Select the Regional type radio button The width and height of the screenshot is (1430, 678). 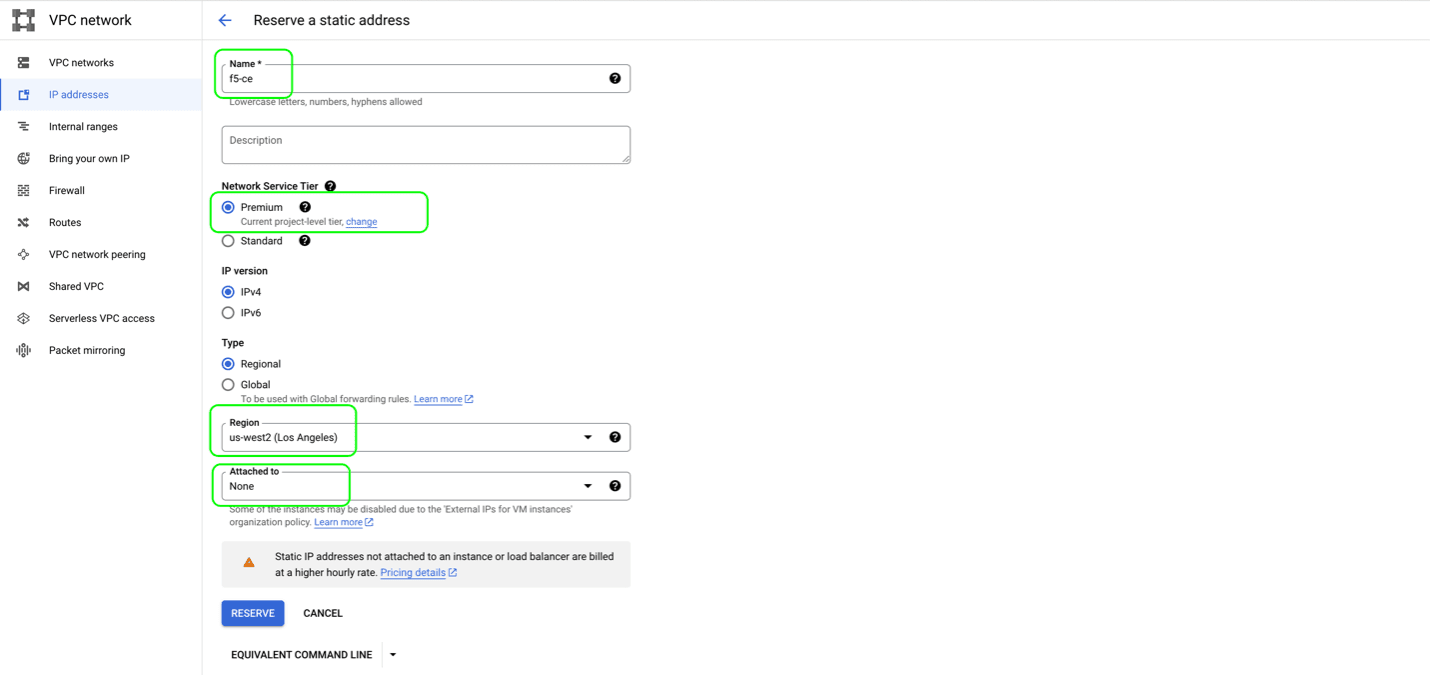228,364
